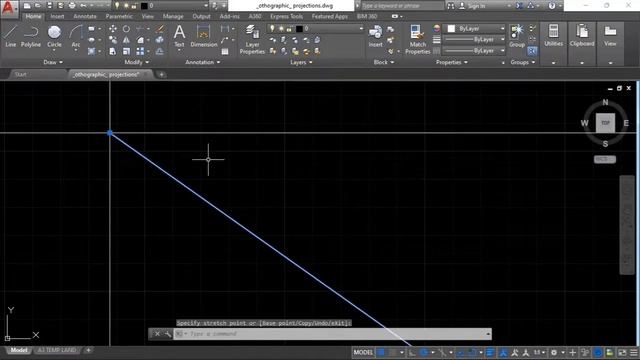Click the customize wrench icon in command line

point(168,334)
